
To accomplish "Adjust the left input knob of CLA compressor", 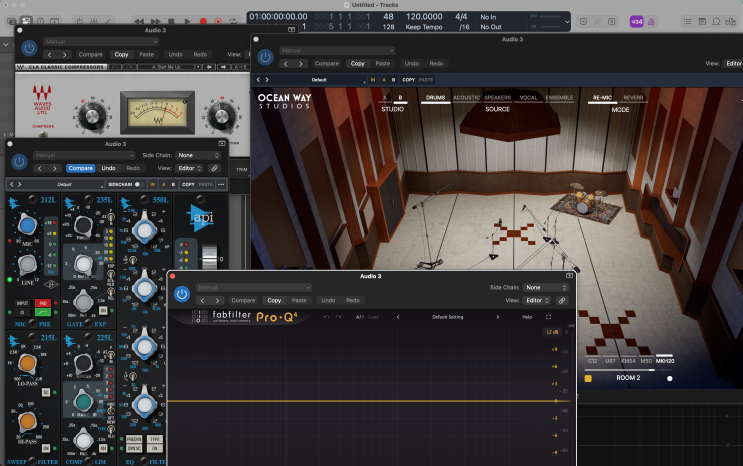I will 92,116.
